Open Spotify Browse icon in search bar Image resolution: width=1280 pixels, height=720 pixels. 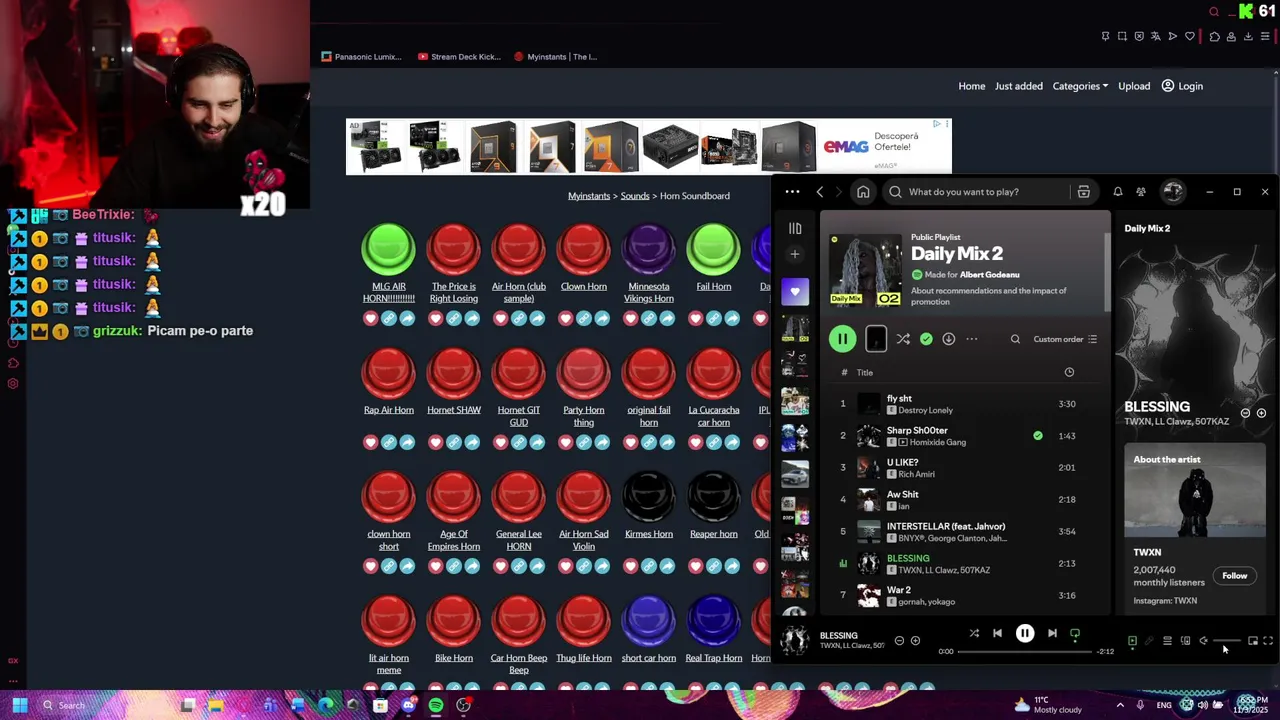(x=1083, y=192)
